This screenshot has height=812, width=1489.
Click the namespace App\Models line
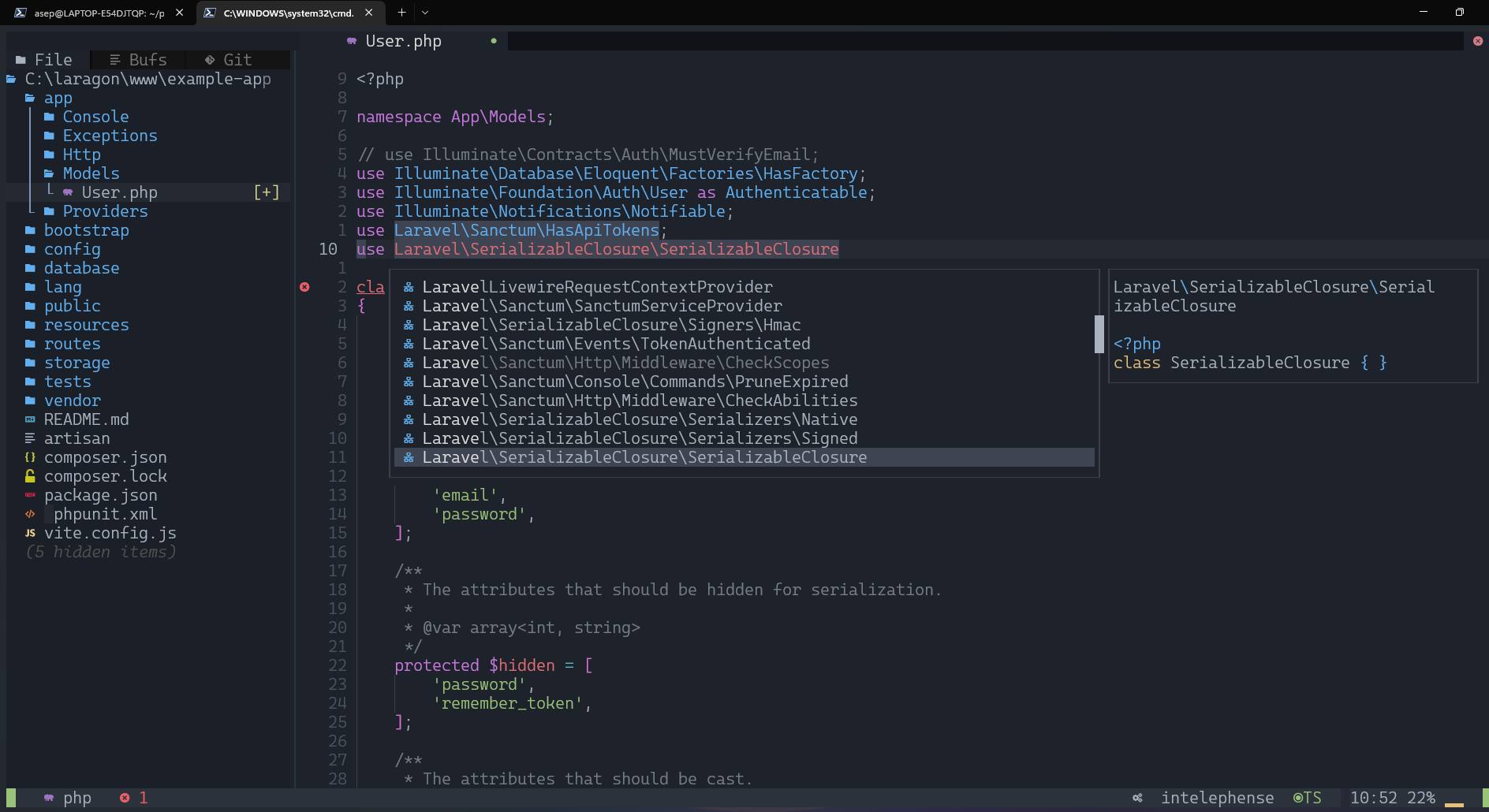[x=455, y=117]
